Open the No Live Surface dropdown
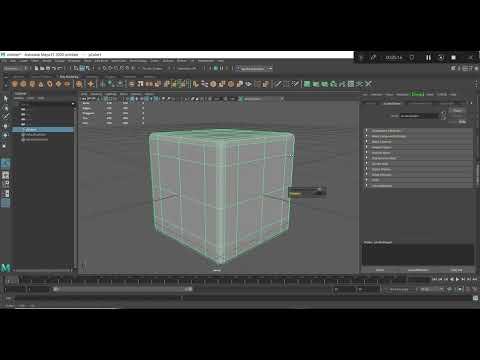This screenshot has width=480, height=360. 153,68
